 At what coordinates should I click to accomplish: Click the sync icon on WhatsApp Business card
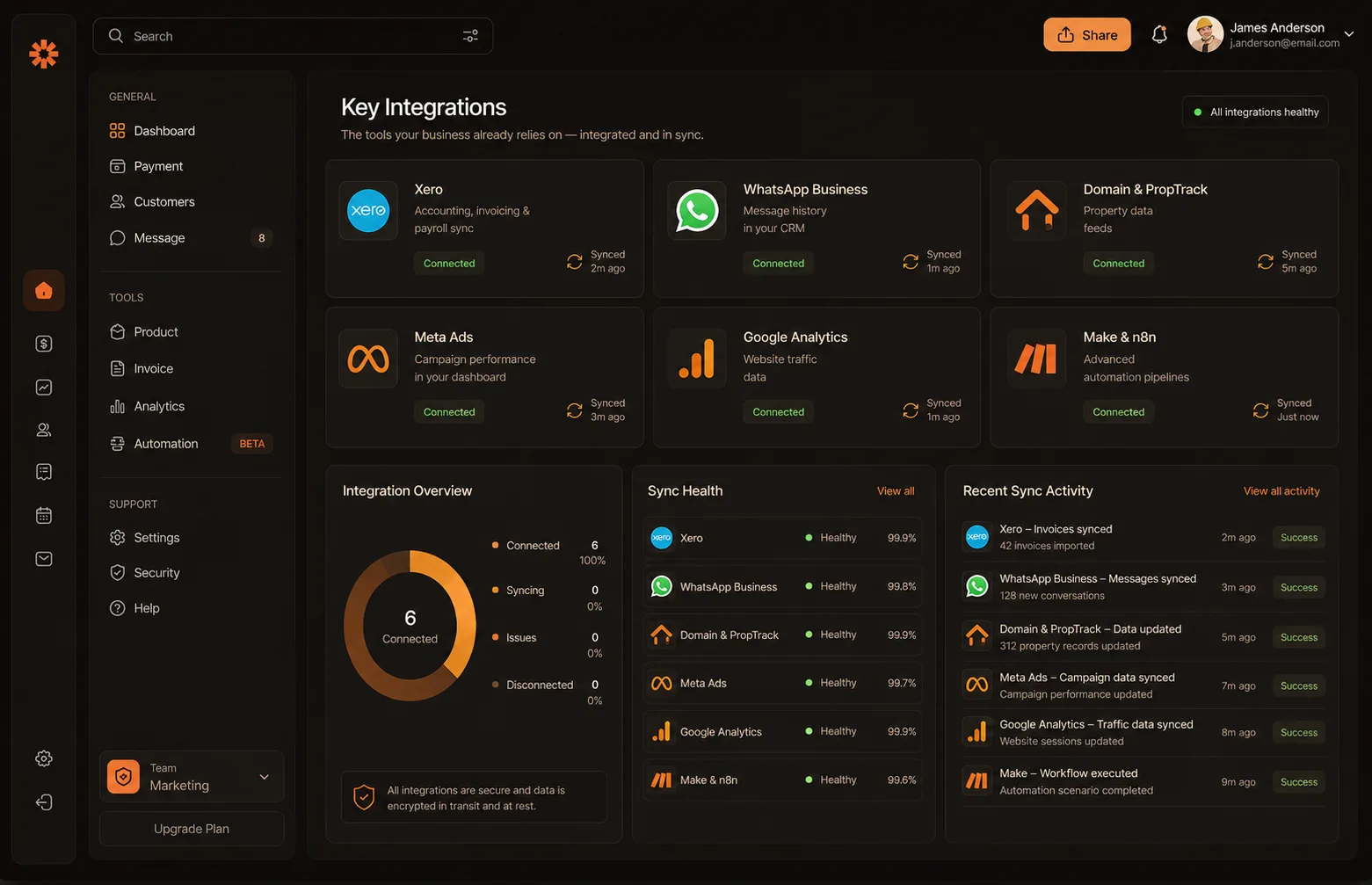tap(911, 262)
